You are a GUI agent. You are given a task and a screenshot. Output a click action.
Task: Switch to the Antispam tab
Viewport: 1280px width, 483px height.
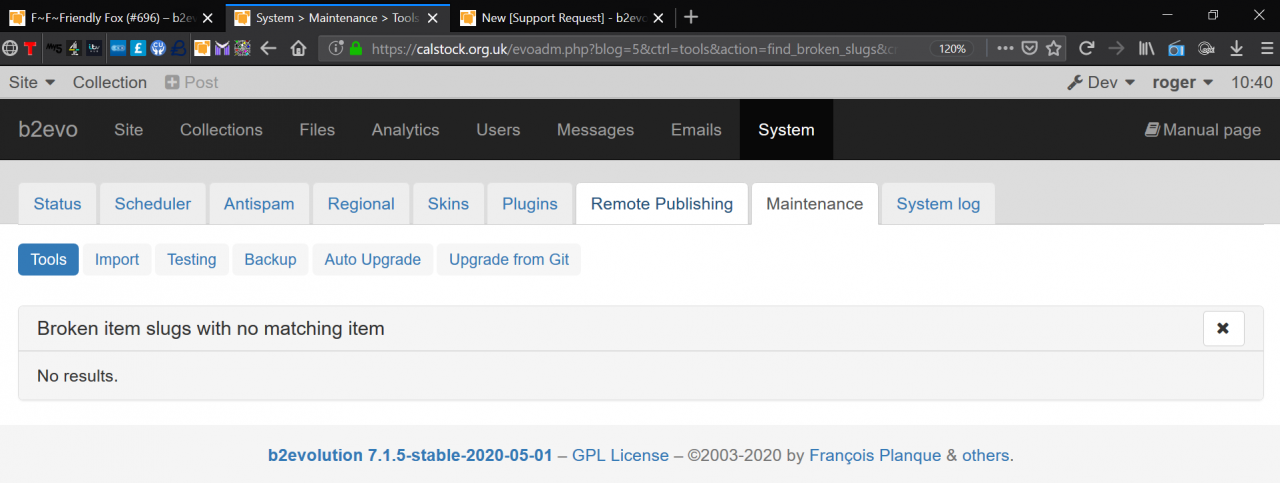pos(259,203)
